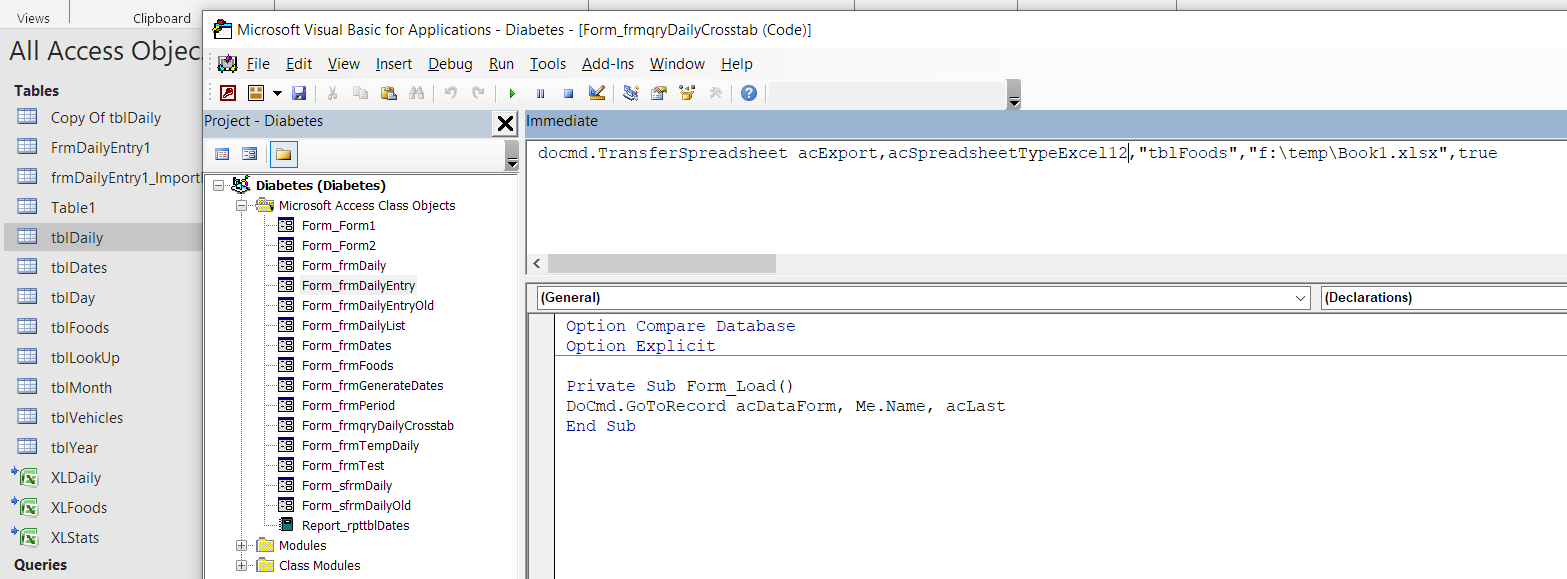Open Object Browser icon in toolbar

pyautogui.click(x=687, y=93)
